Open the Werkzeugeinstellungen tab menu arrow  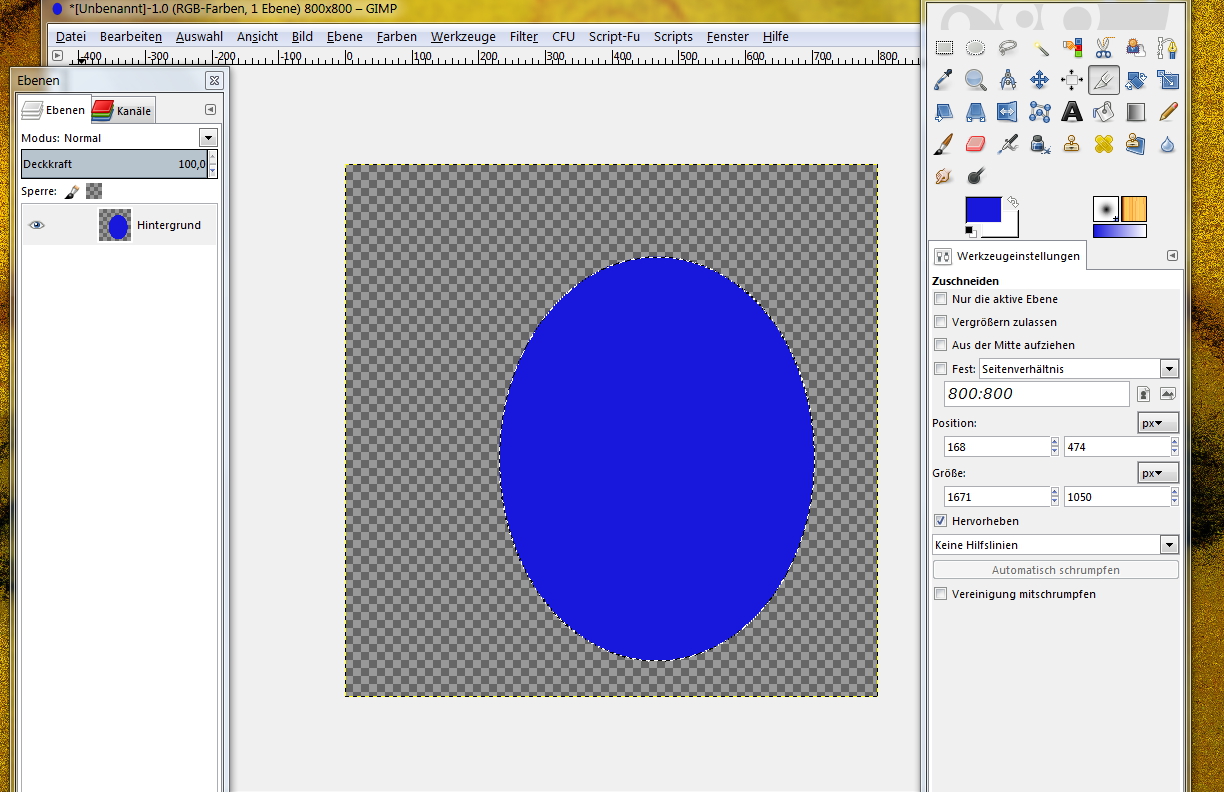tap(1172, 256)
